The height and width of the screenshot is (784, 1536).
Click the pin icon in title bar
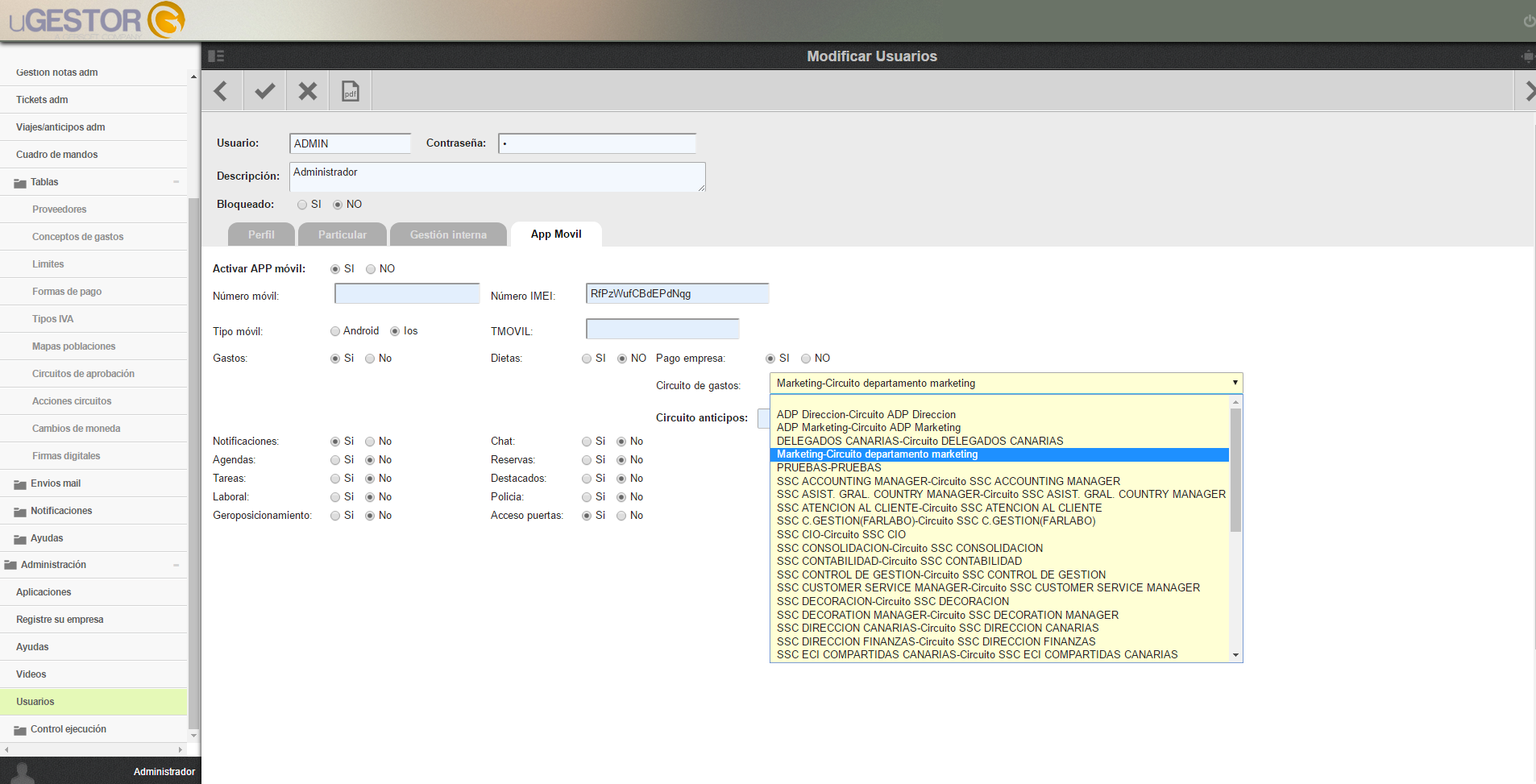(1527, 56)
